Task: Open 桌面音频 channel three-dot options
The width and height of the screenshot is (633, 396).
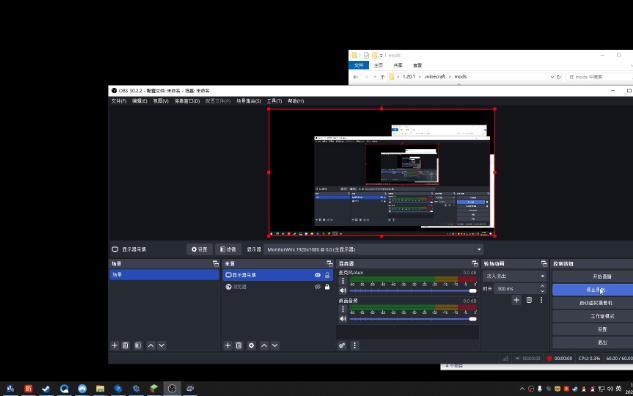Action: point(343,309)
